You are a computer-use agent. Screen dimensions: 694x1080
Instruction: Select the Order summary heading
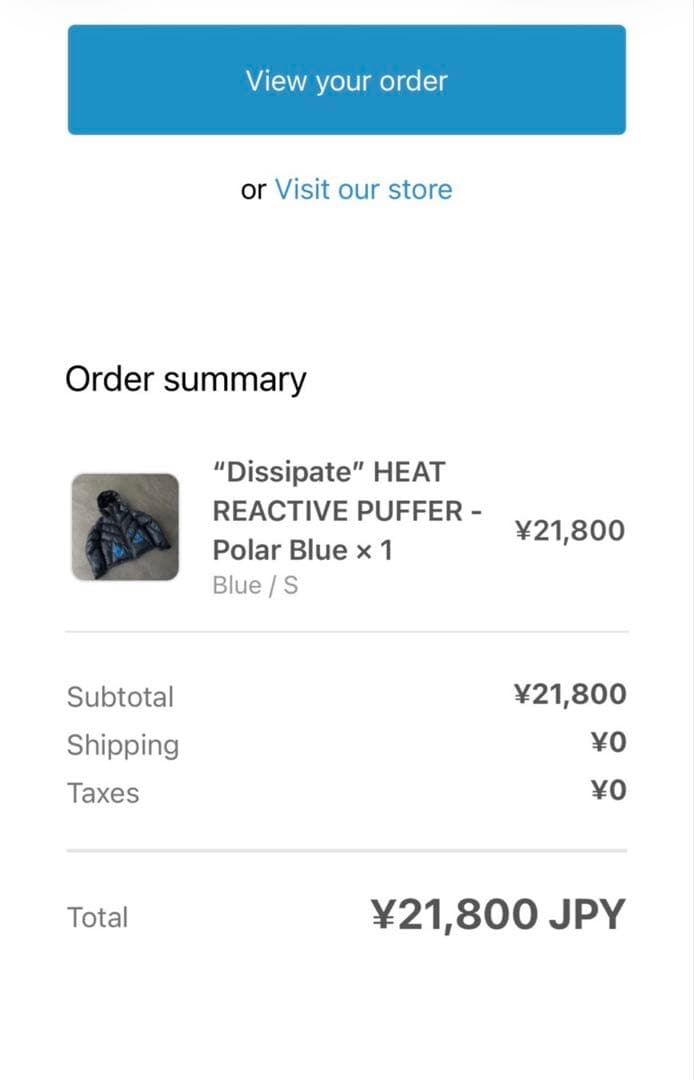[x=185, y=380]
